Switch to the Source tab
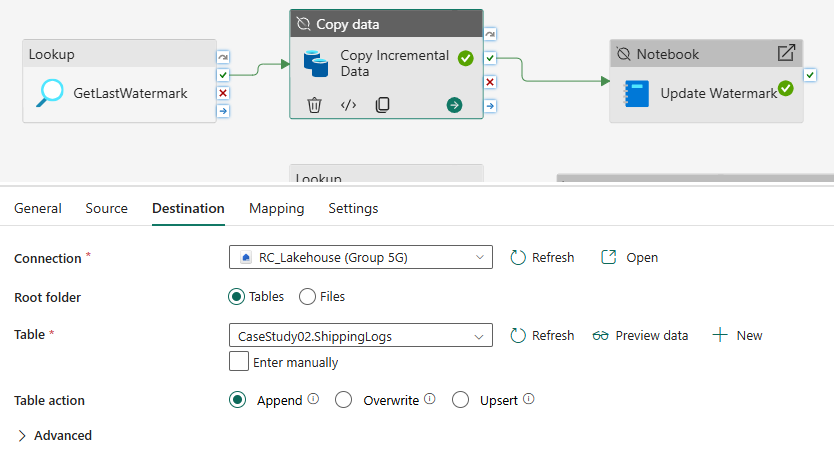The width and height of the screenshot is (834, 450). (106, 208)
